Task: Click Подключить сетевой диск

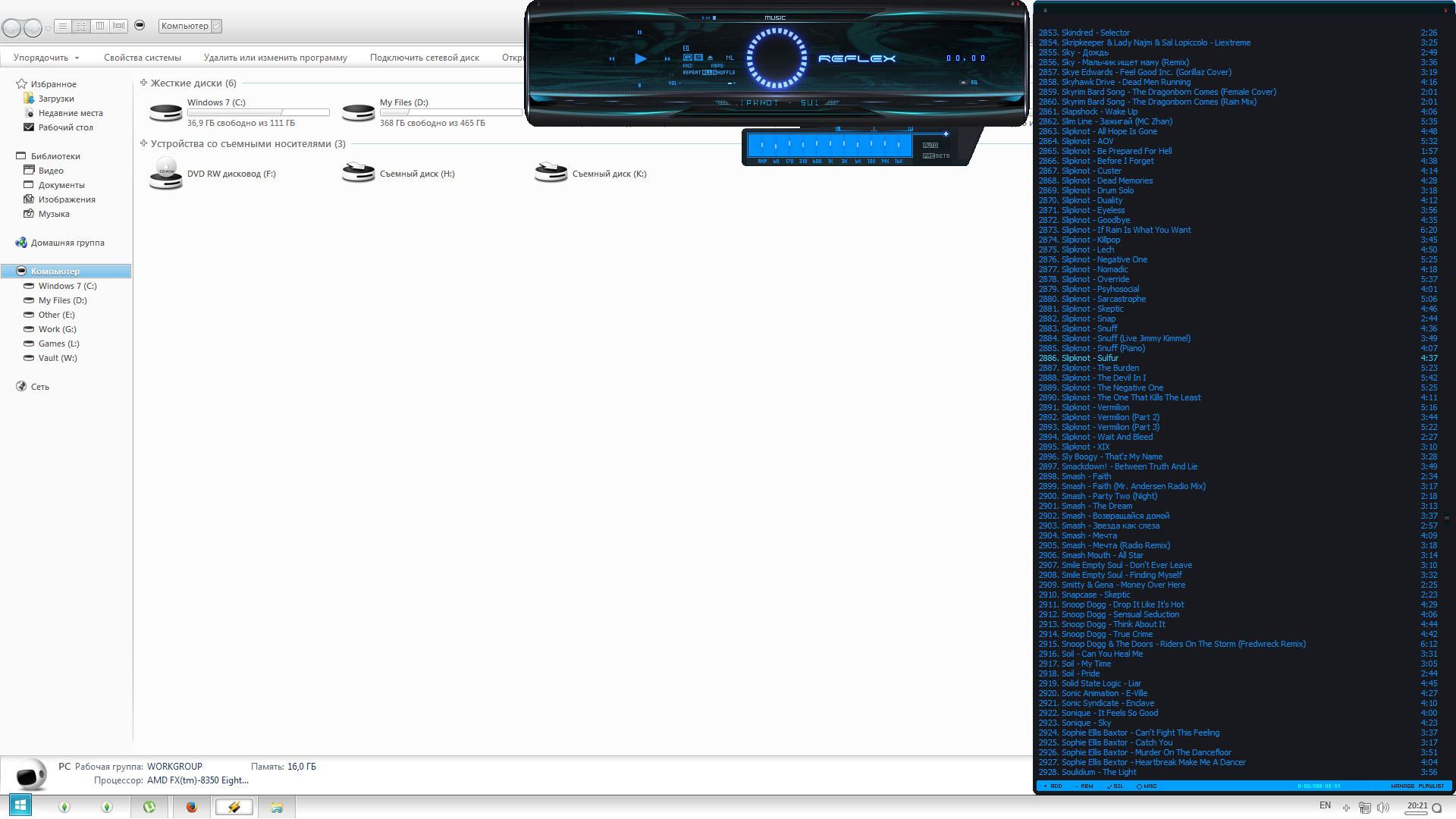Action: 425,58
